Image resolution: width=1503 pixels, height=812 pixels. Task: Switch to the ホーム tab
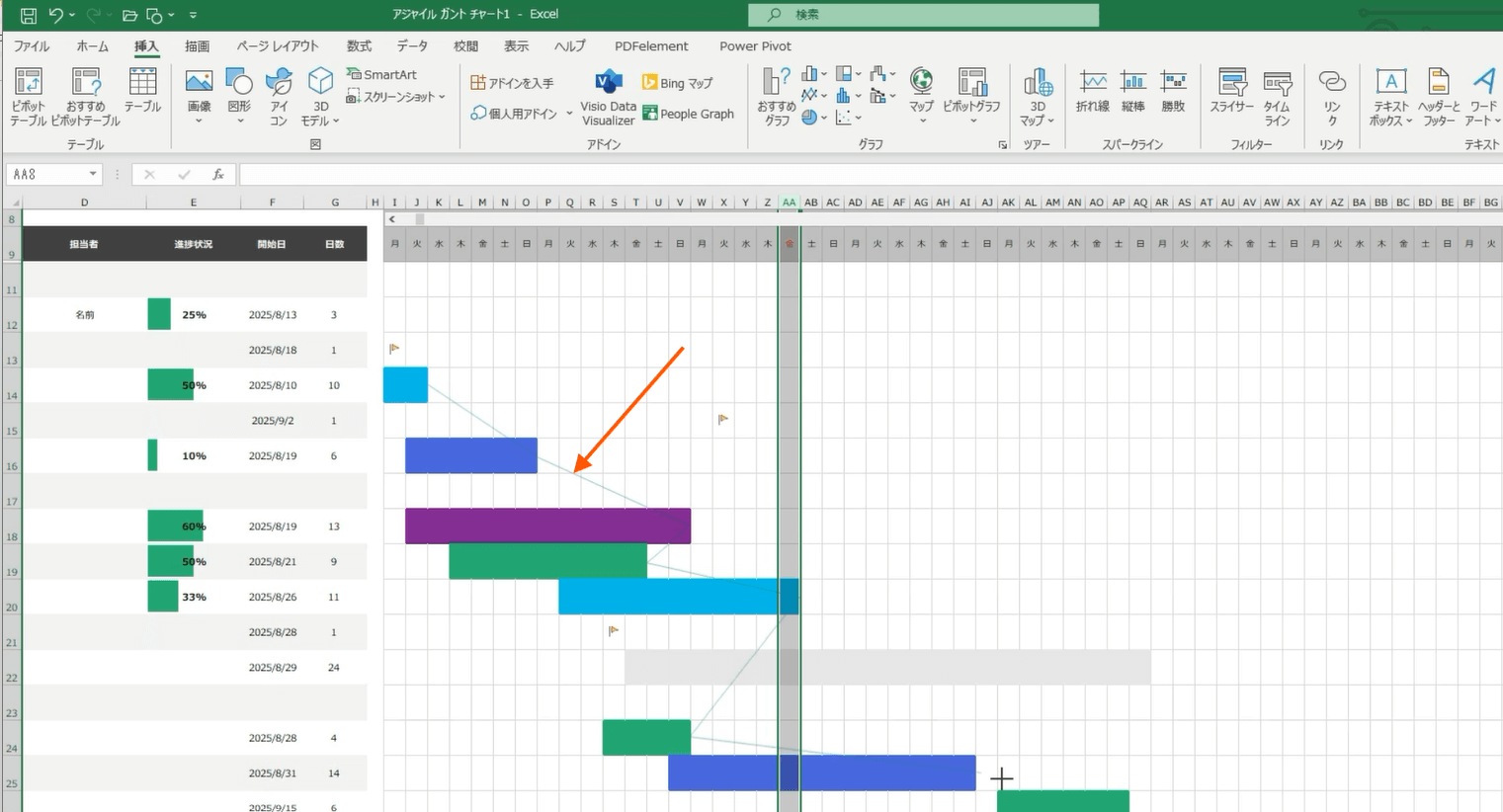click(x=92, y=46)
